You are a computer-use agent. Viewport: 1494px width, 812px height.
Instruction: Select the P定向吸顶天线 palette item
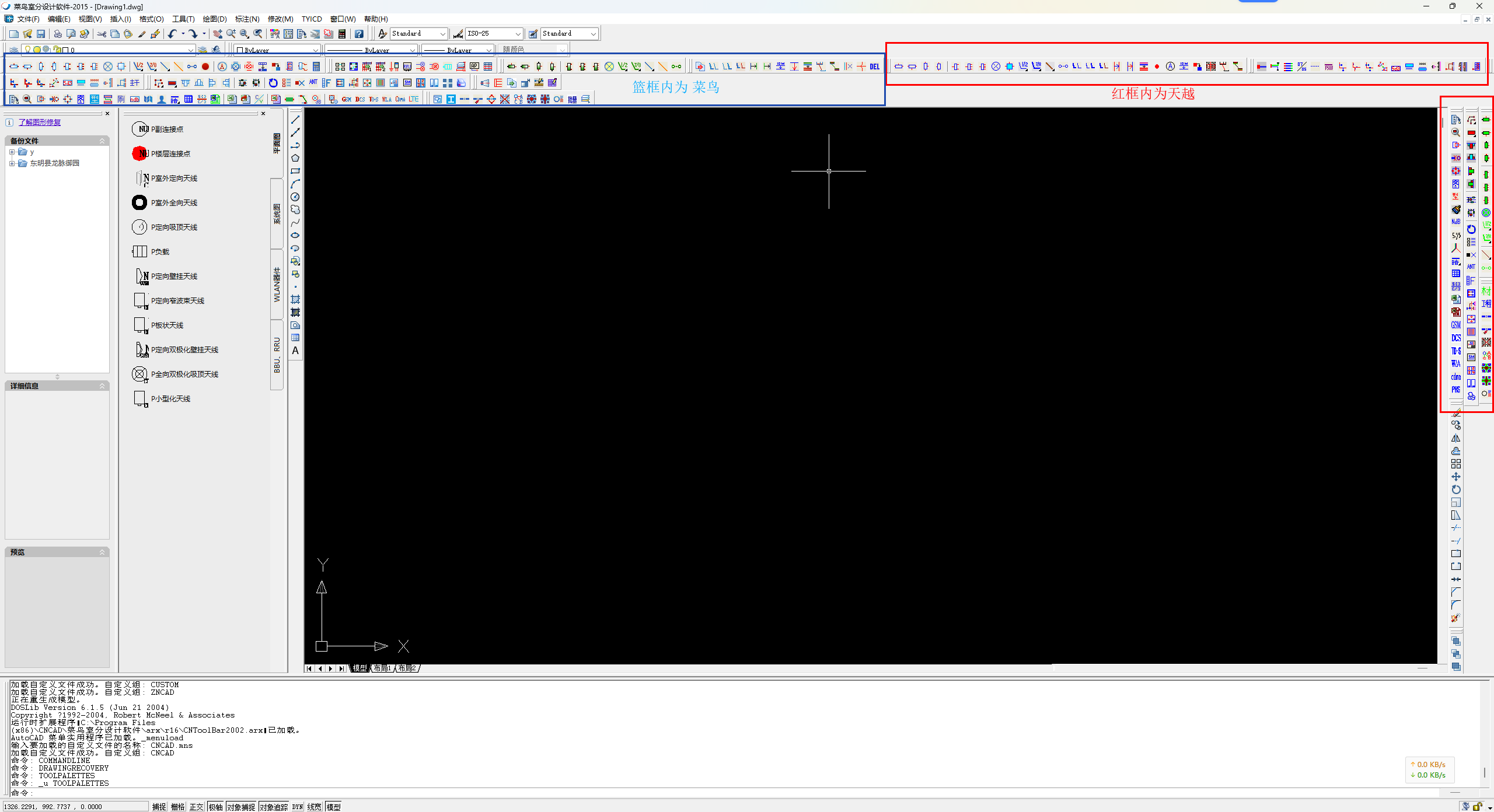pyautogui.click(x=165, y=227)
